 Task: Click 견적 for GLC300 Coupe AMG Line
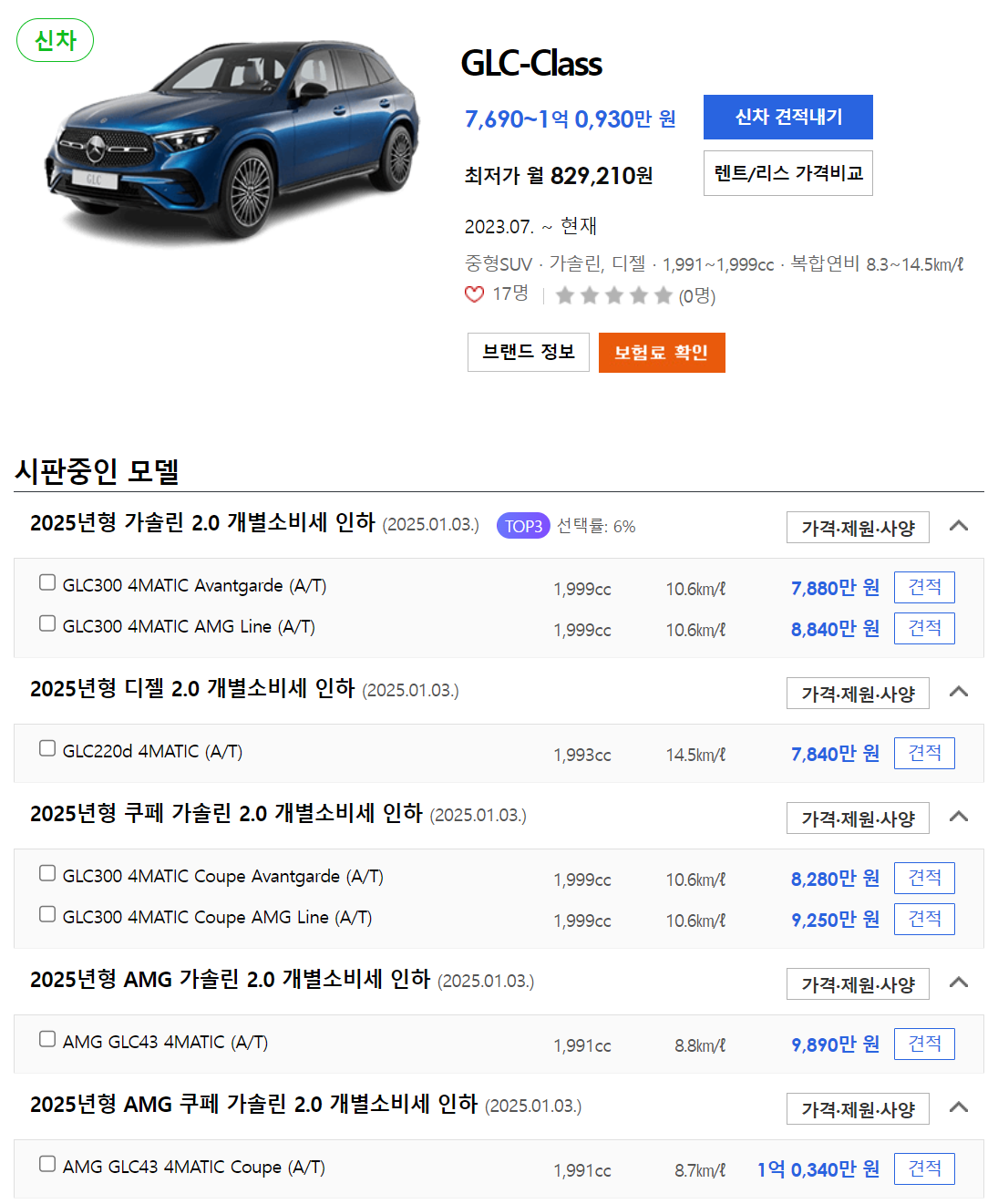click(924, 919)
